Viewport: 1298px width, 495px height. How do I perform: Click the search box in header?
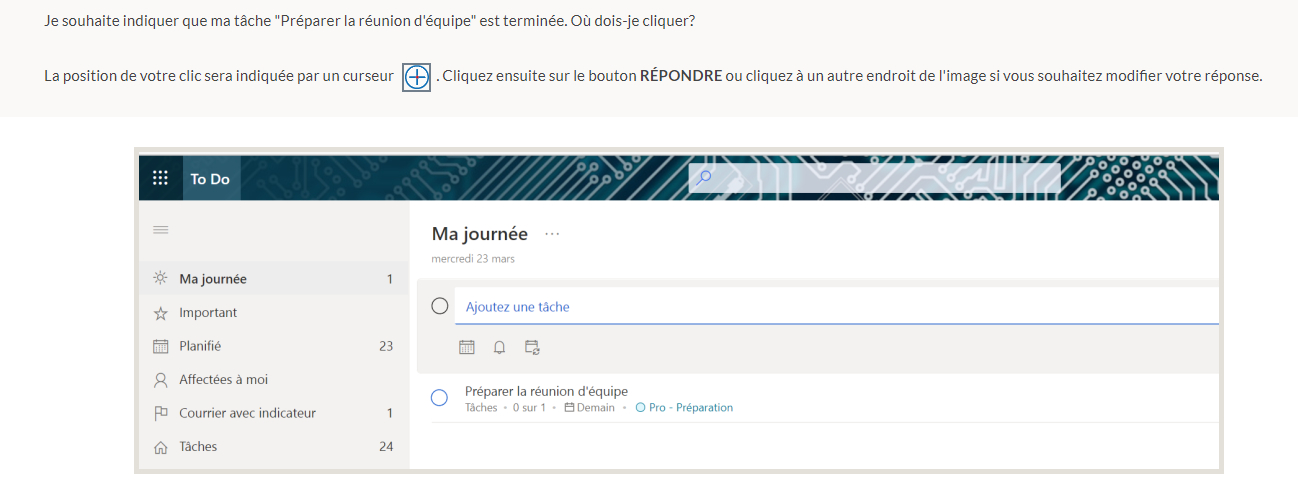click(875, 178)
